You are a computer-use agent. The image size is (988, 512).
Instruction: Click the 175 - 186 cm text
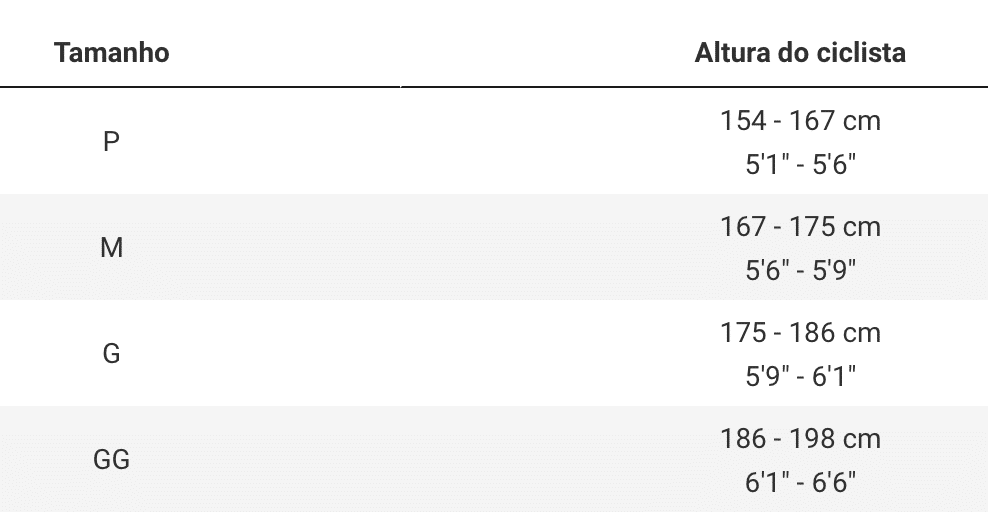click(x=800, y=333)
